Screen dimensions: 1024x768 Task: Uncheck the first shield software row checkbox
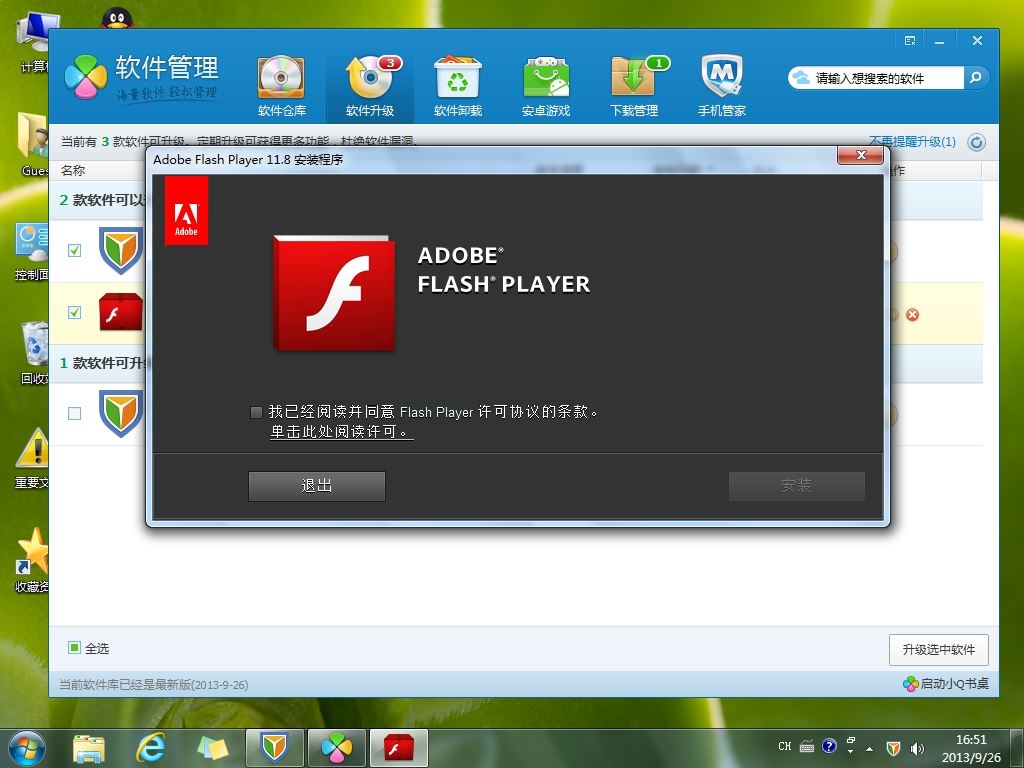[x=74, y=251]
